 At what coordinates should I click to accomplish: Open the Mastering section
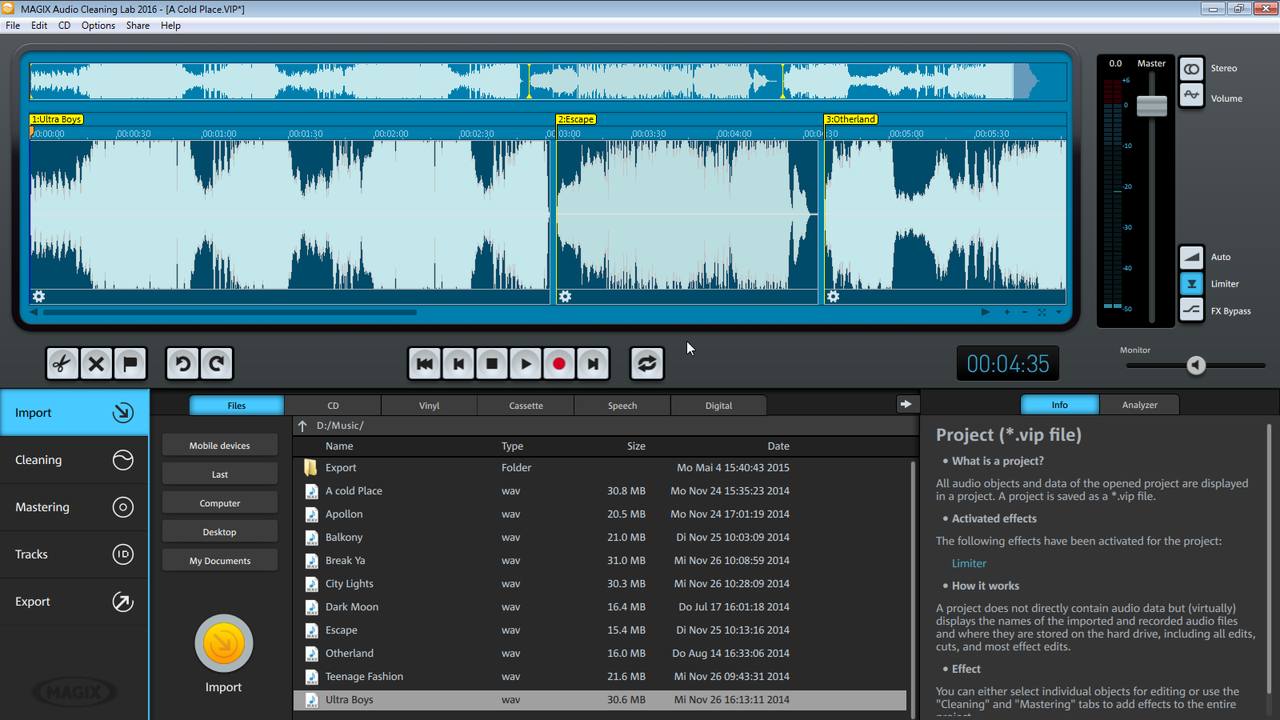(74, 507)
